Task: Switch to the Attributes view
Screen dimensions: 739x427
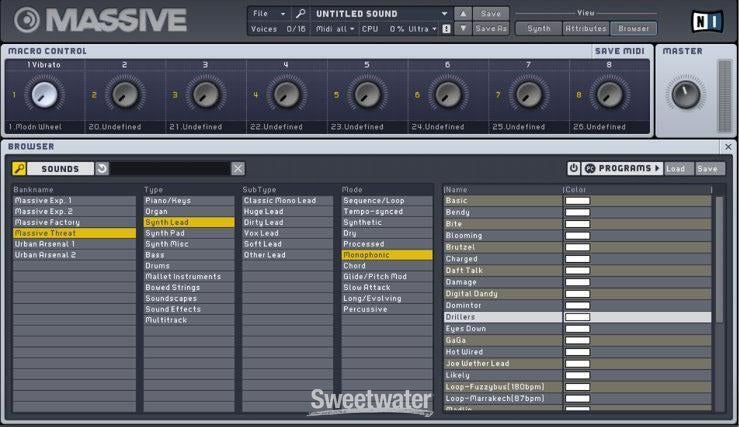Action: pyautogui.click(x=585, y=29)
